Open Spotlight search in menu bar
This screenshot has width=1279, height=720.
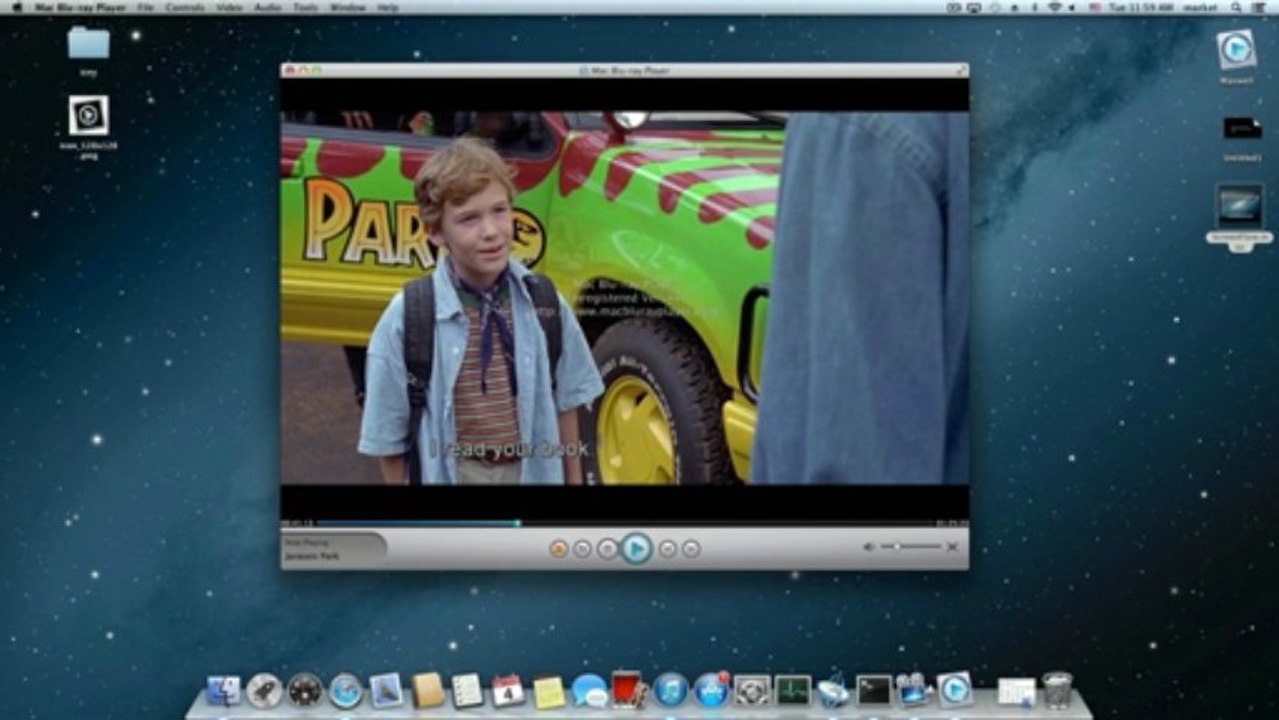coord(1236,7)
